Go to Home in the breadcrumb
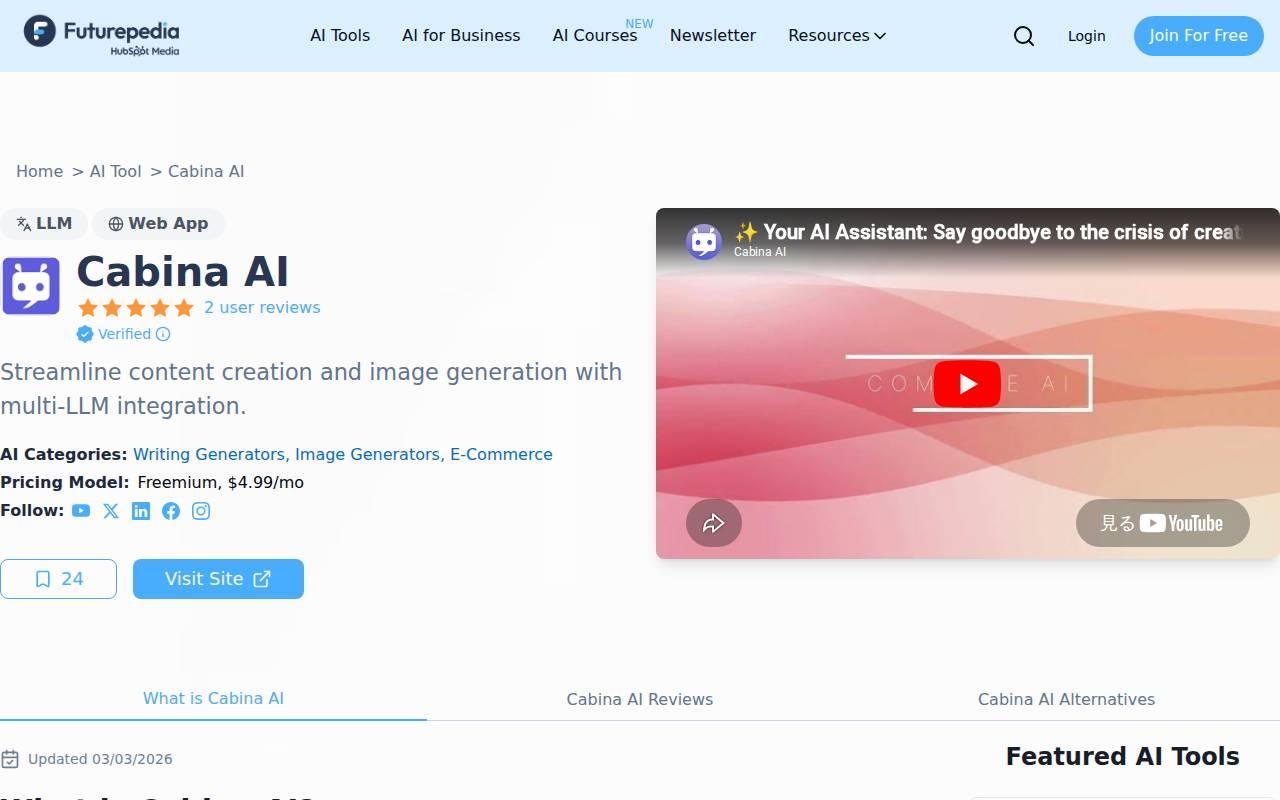The height and width of the screenshot is (800, 1280). [x=39, y=171]
